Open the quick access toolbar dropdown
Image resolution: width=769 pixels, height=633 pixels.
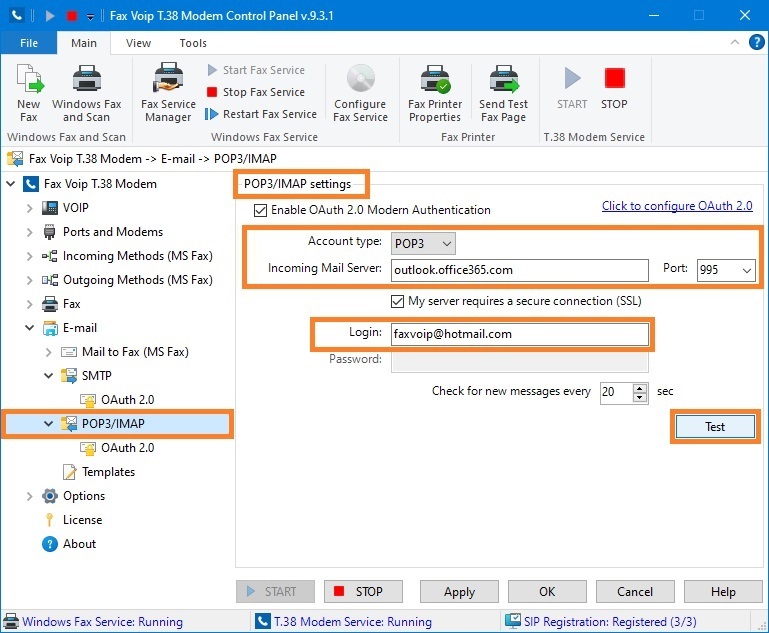pos(90,17)
